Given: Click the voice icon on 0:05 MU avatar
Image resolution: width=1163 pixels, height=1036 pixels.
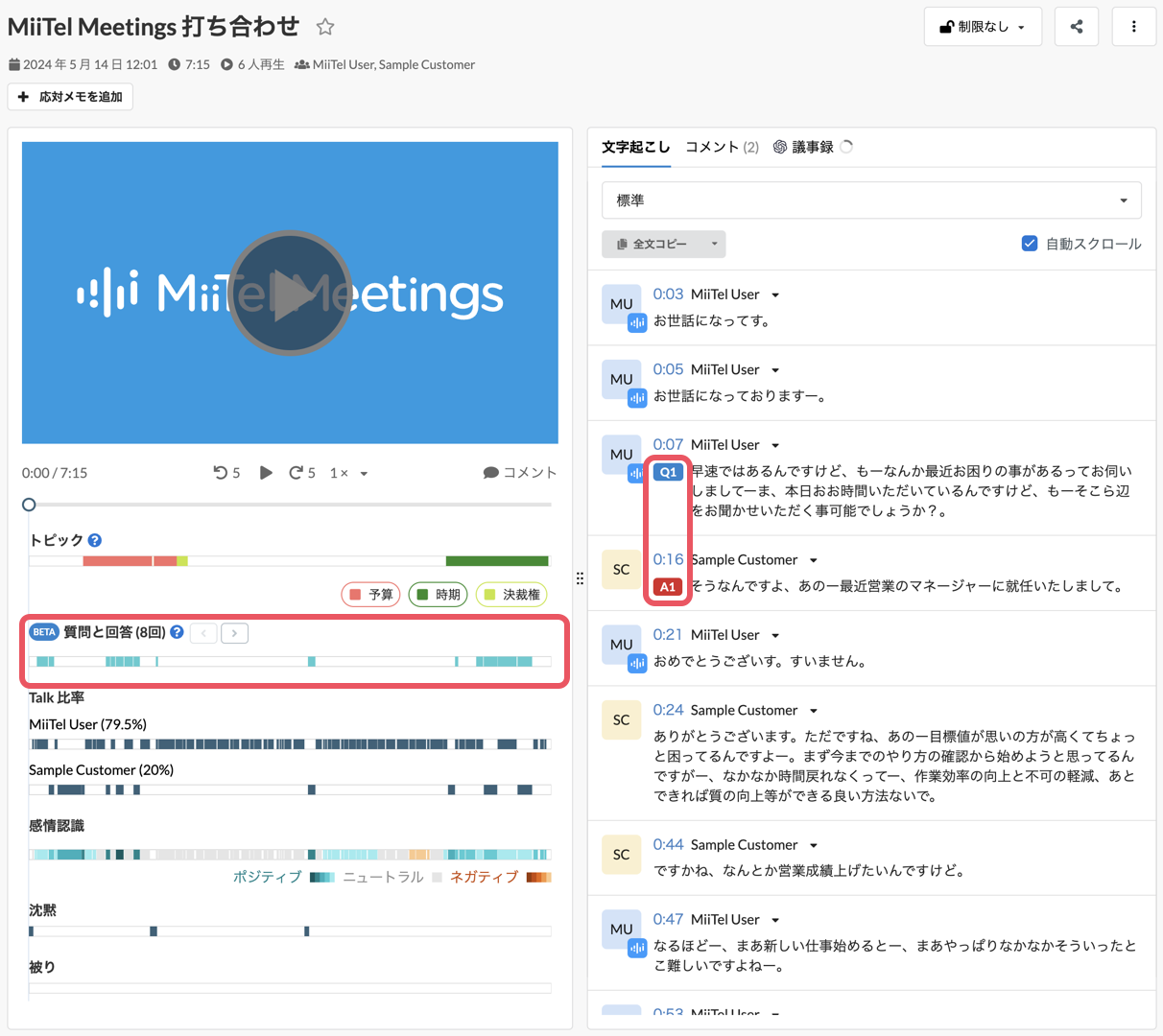Looking at the screenshot, I should pyautogui.click(x=637, y=398).
